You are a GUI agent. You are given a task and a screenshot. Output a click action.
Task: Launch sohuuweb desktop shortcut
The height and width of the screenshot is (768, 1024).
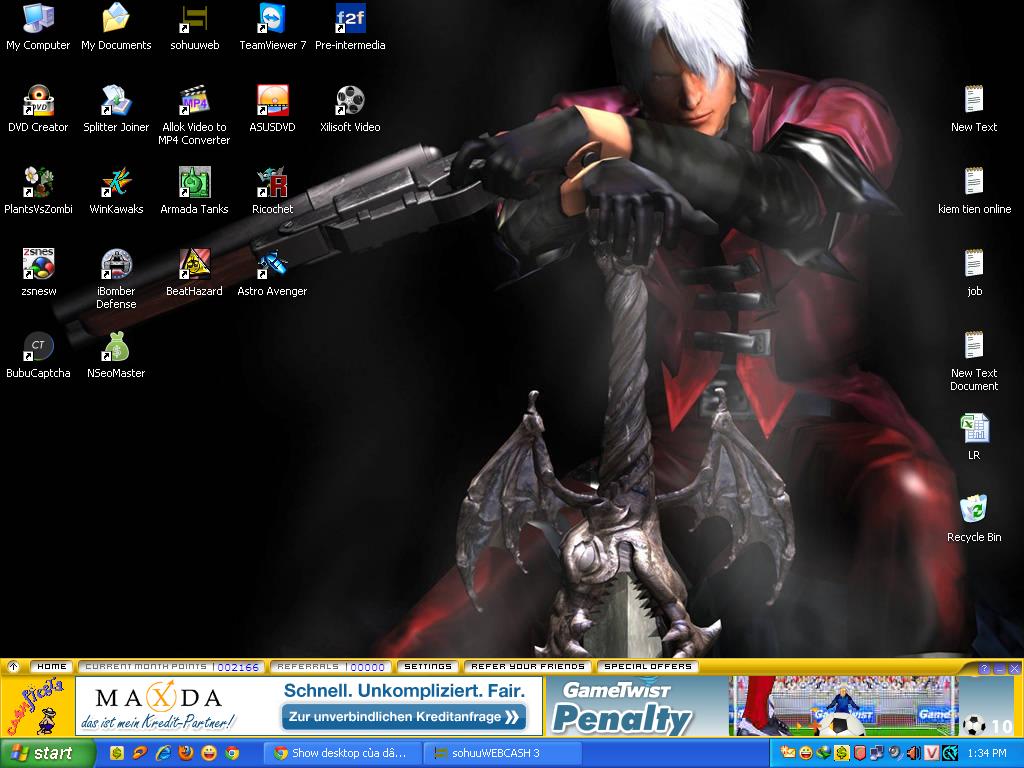pyautogui.click(x=194, y=26)
